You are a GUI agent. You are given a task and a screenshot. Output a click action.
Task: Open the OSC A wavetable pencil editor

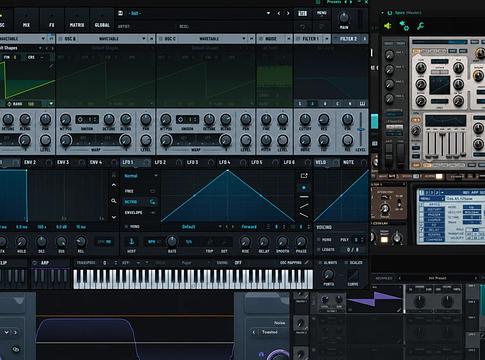point(51,66)
